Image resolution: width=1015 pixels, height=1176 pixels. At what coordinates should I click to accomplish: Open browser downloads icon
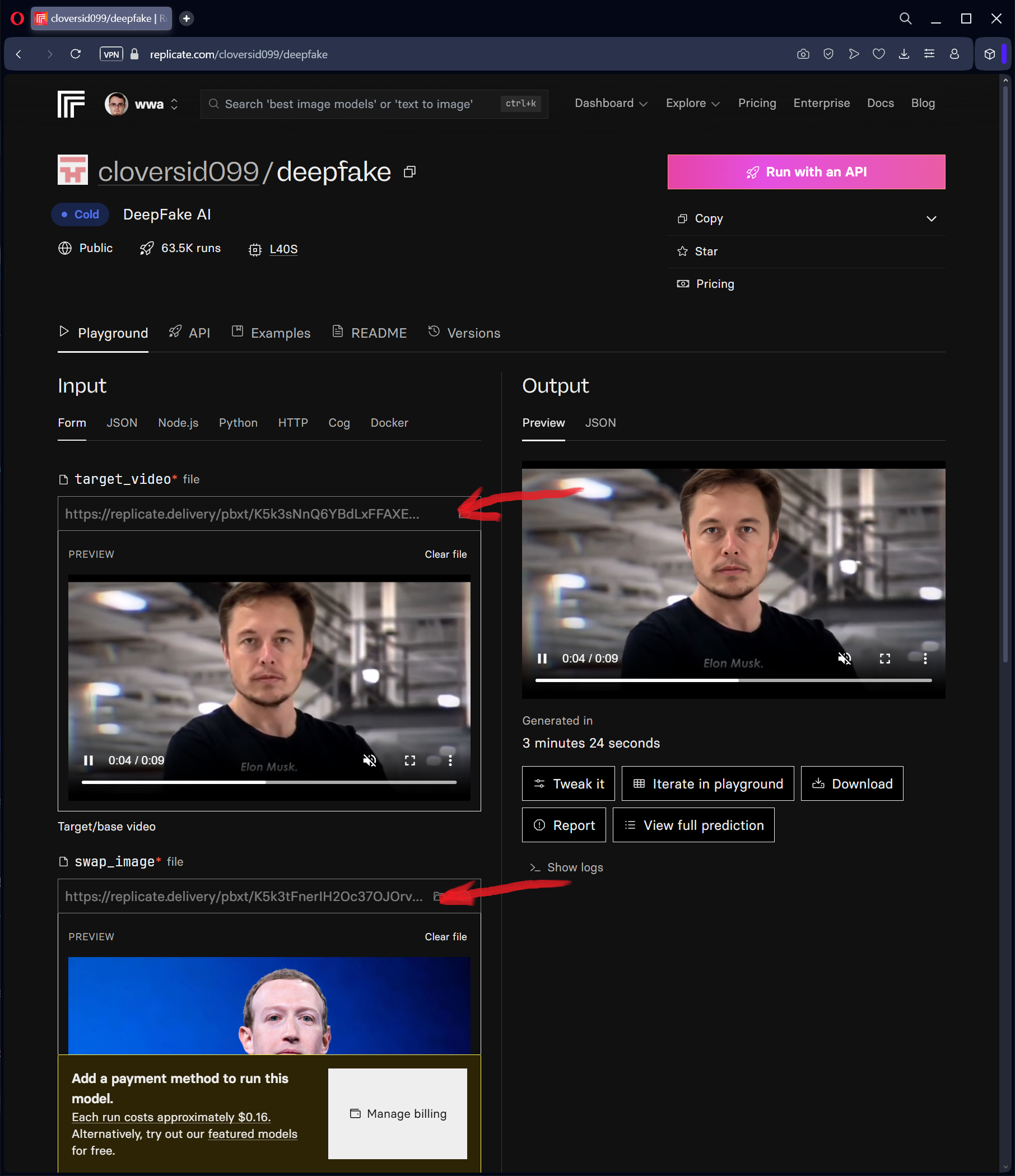(904, 54)
